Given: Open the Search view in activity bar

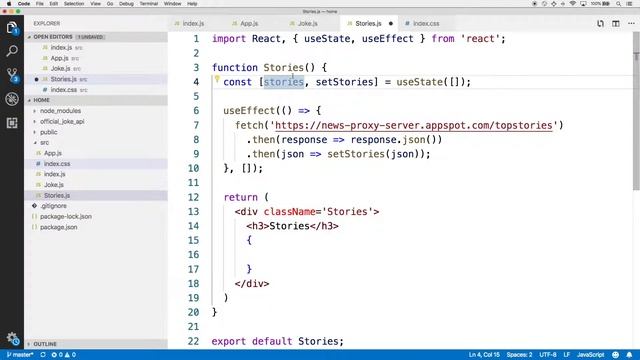Looking at the screenshot, I should pyautogui.click(x=12, y=51).
